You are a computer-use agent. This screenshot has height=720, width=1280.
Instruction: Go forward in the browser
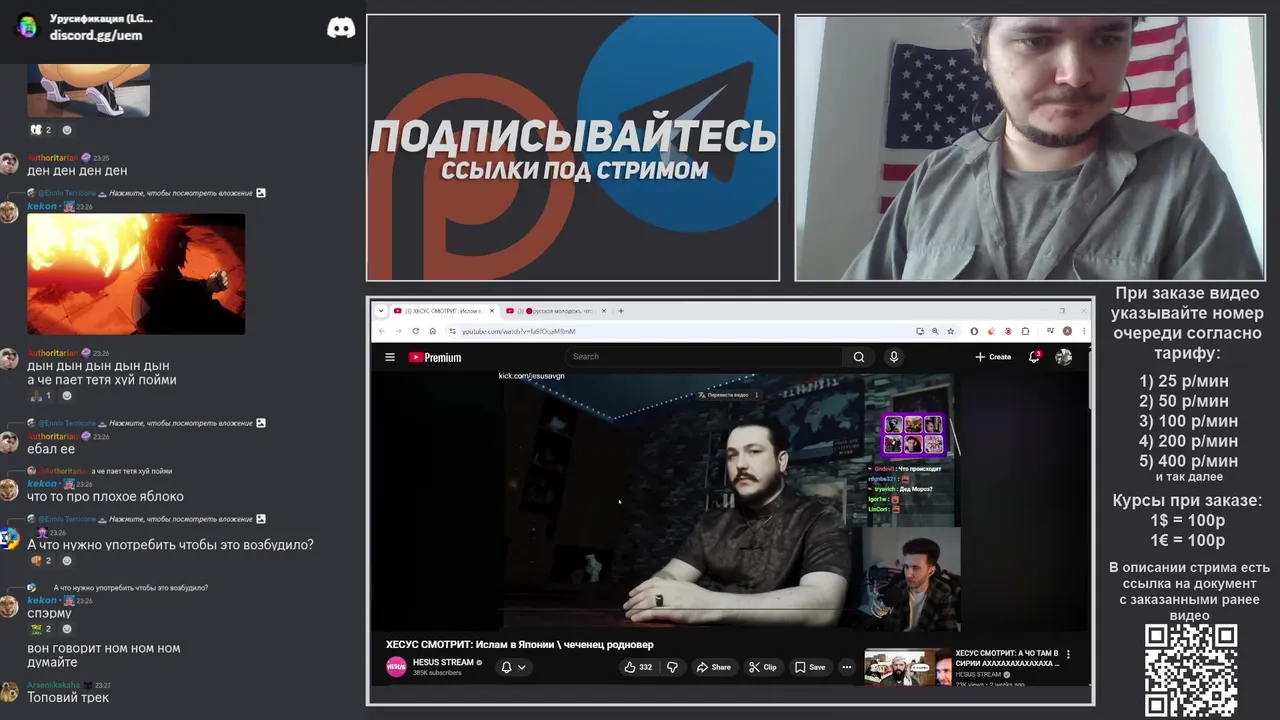pyautogui.click(x=398, y=331)
